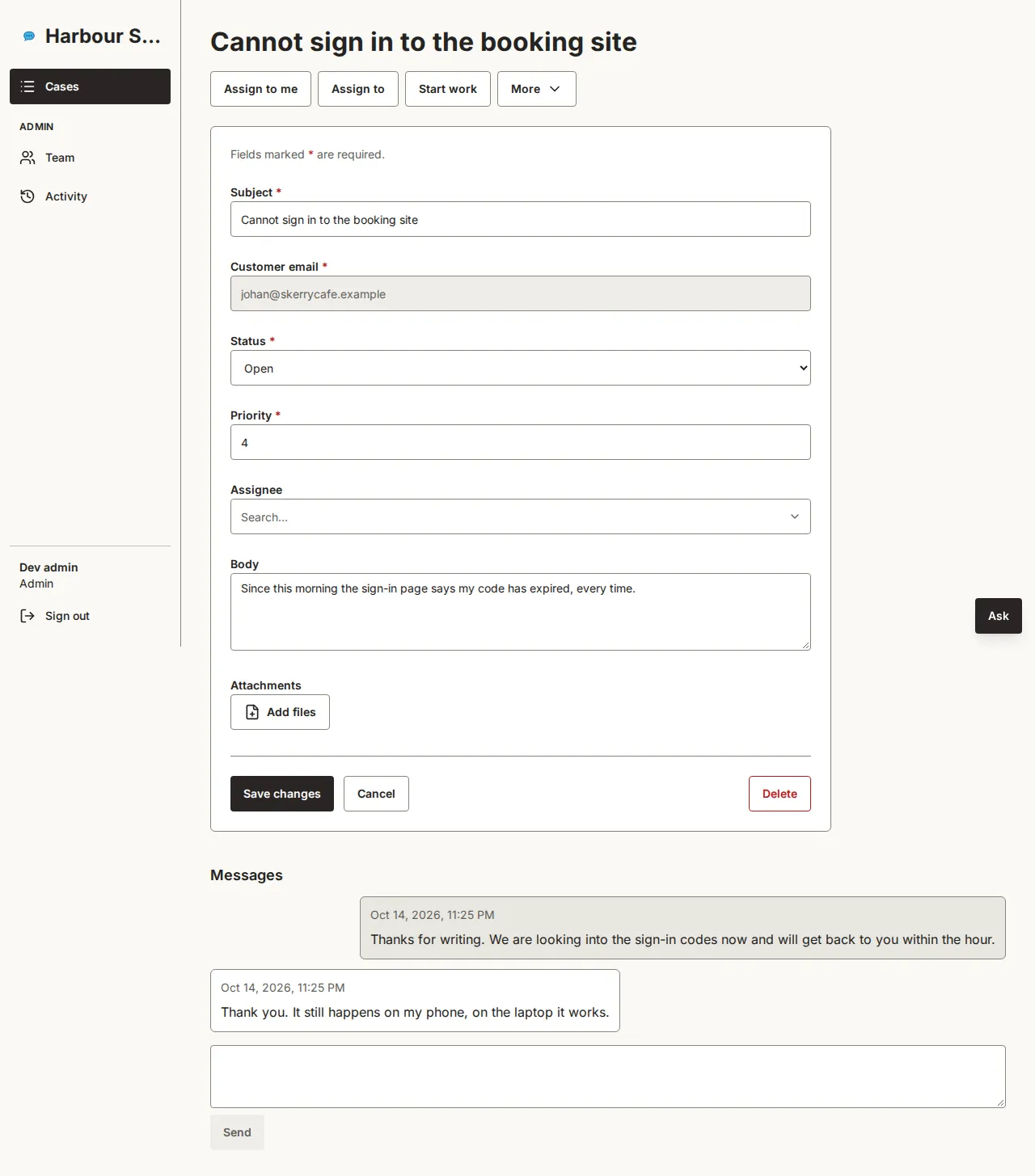Click the disabled Customer email field

(x=521, y=293)
